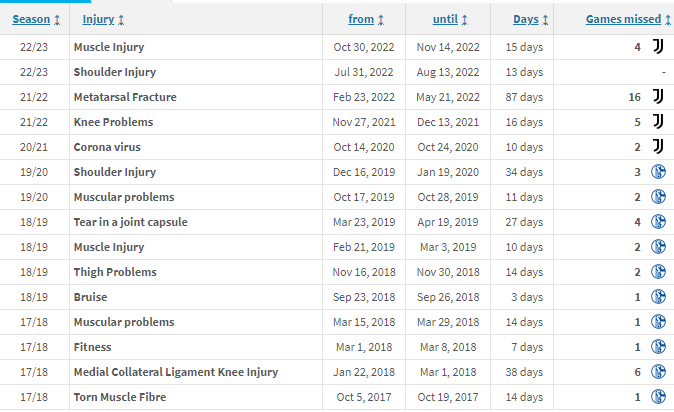This screenshot has height=412, width=674.
Task: Click the Juventus logo in Muscle Injury row
Action: [658, 46]
